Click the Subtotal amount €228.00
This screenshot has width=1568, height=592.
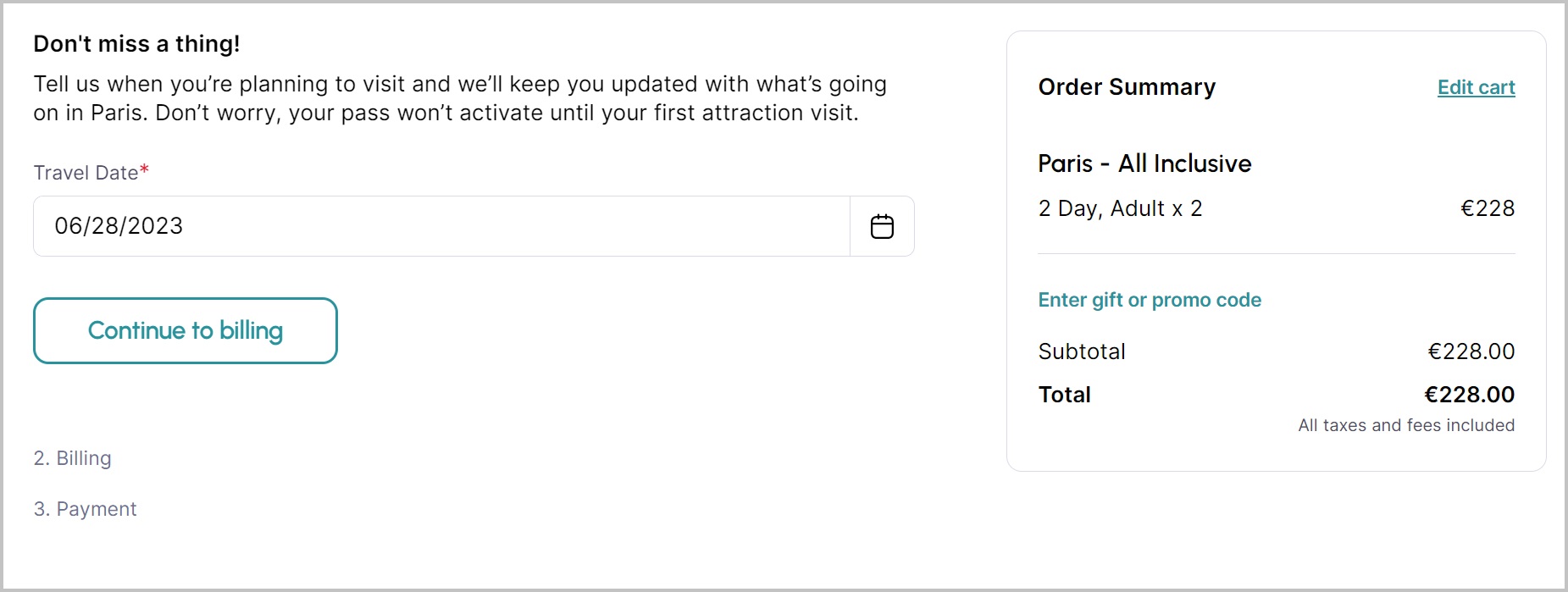tap(1471, 351)
